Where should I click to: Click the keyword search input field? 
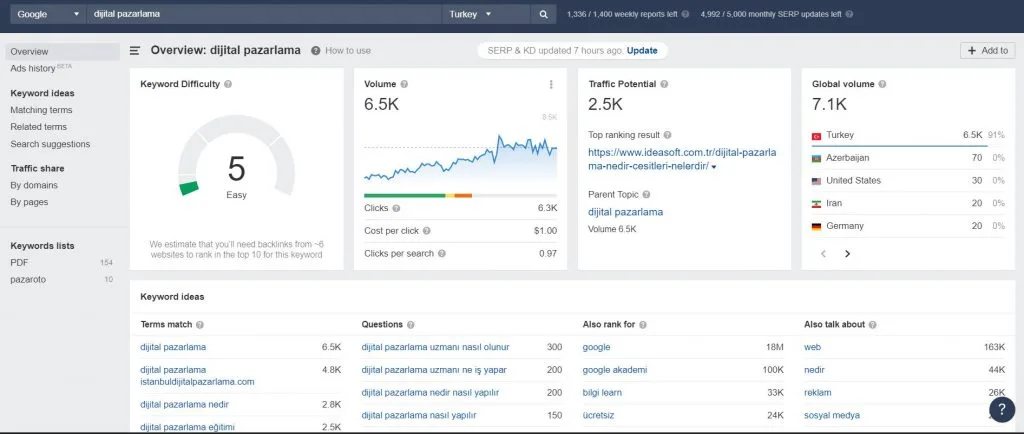(264, 14)
